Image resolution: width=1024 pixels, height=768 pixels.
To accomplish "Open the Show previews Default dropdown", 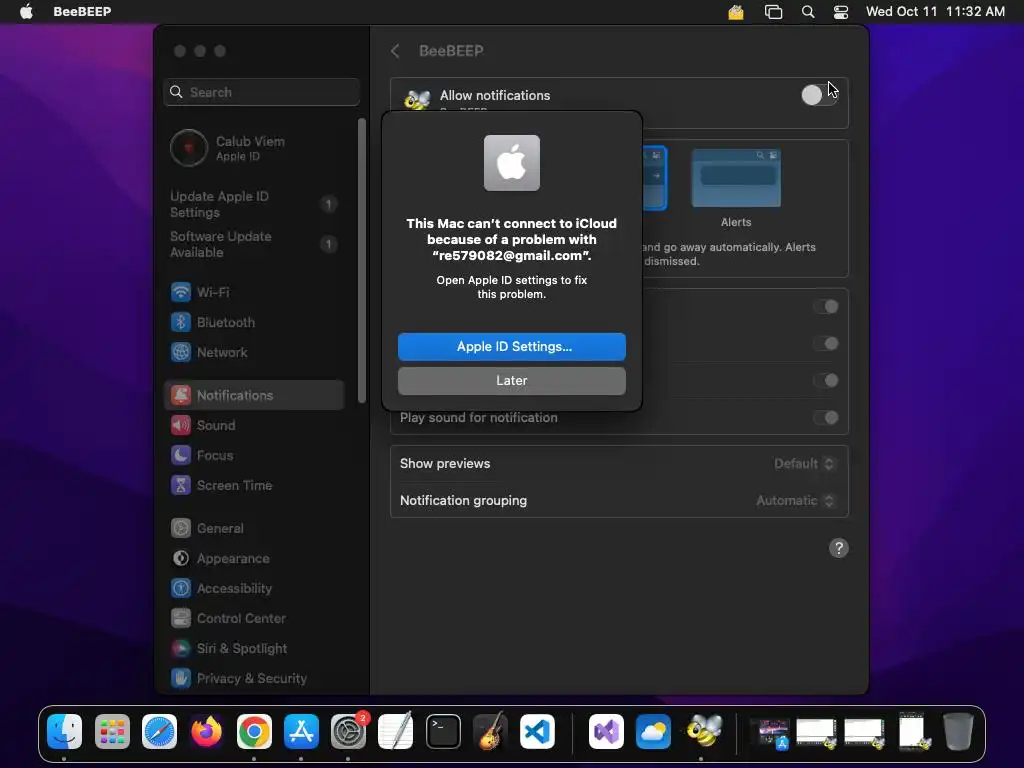I will [804, 464].
